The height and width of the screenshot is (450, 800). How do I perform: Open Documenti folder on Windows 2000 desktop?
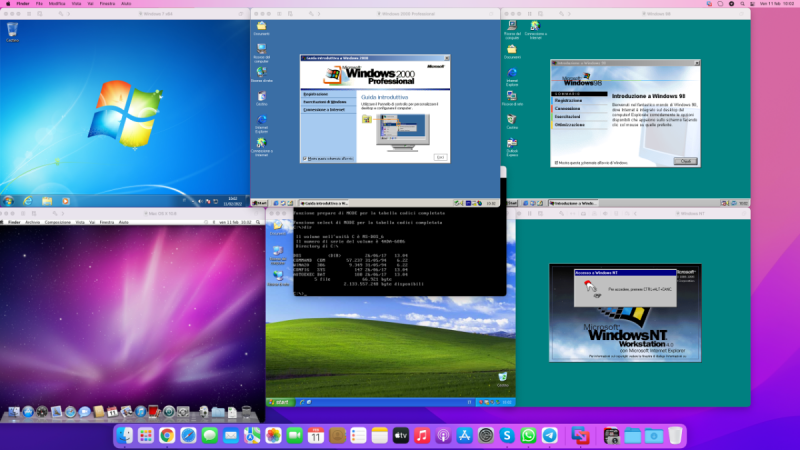click(x=261, y=27)
